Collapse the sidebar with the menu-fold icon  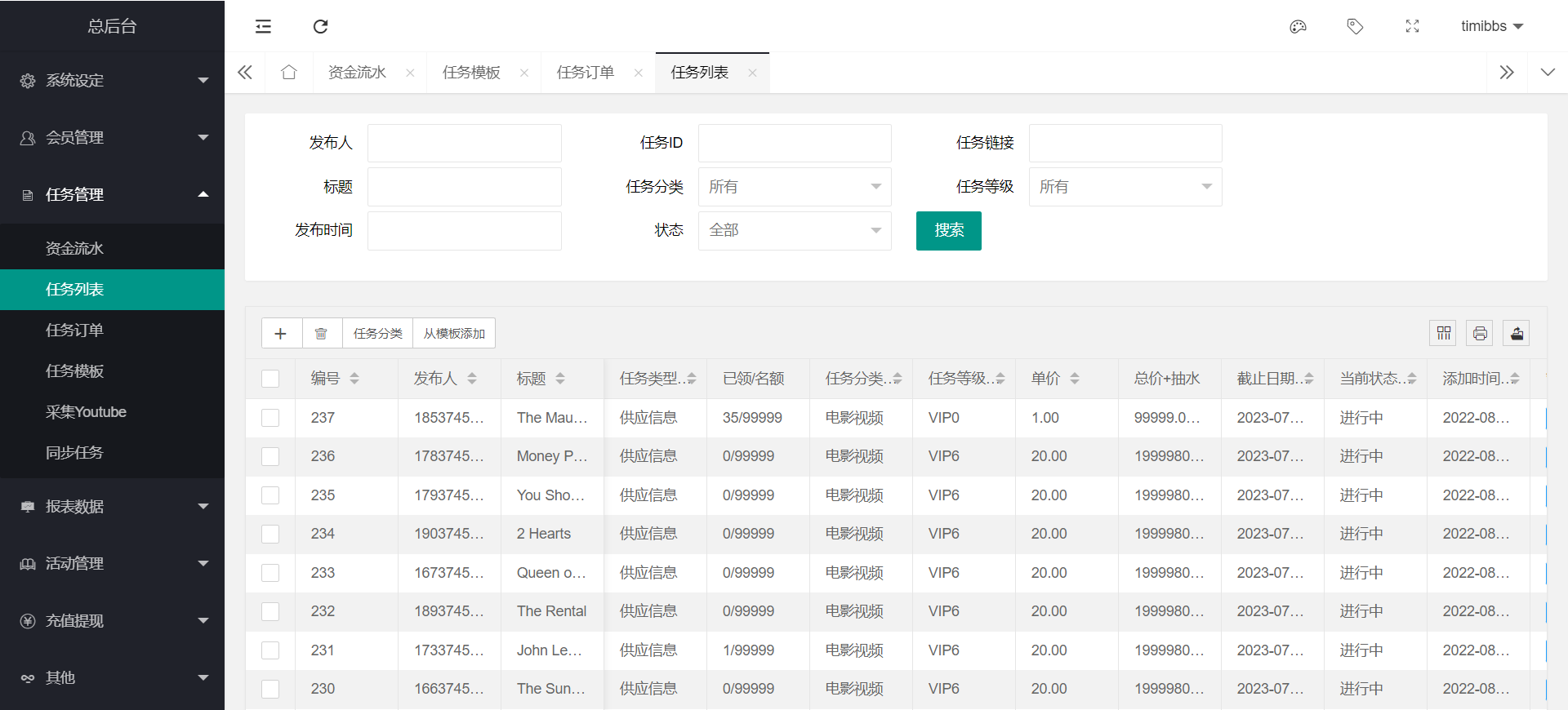(263, 26)
